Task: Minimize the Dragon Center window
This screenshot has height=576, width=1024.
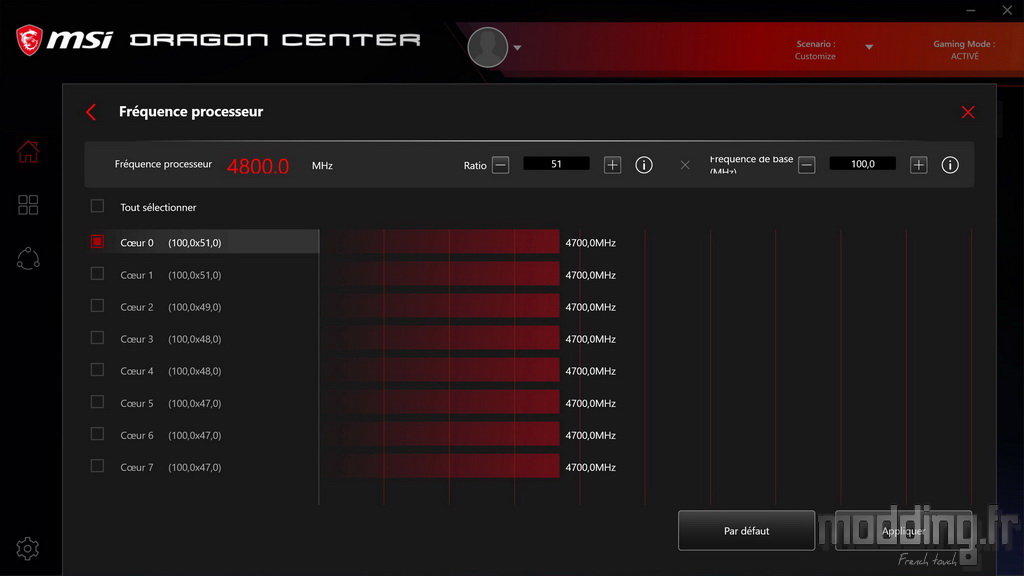Action: (x=971, y=10)
